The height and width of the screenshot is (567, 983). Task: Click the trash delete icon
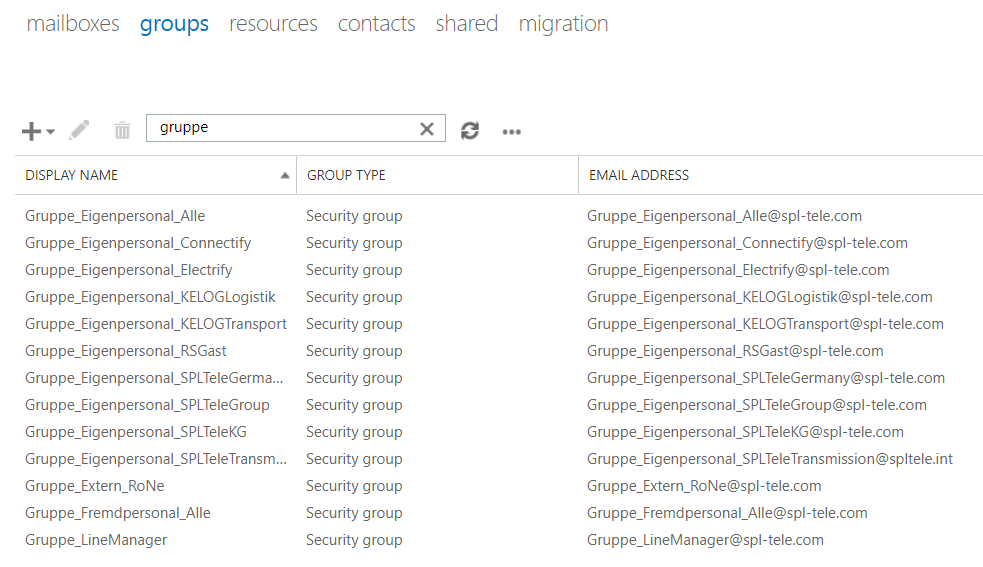click(122, 130)
